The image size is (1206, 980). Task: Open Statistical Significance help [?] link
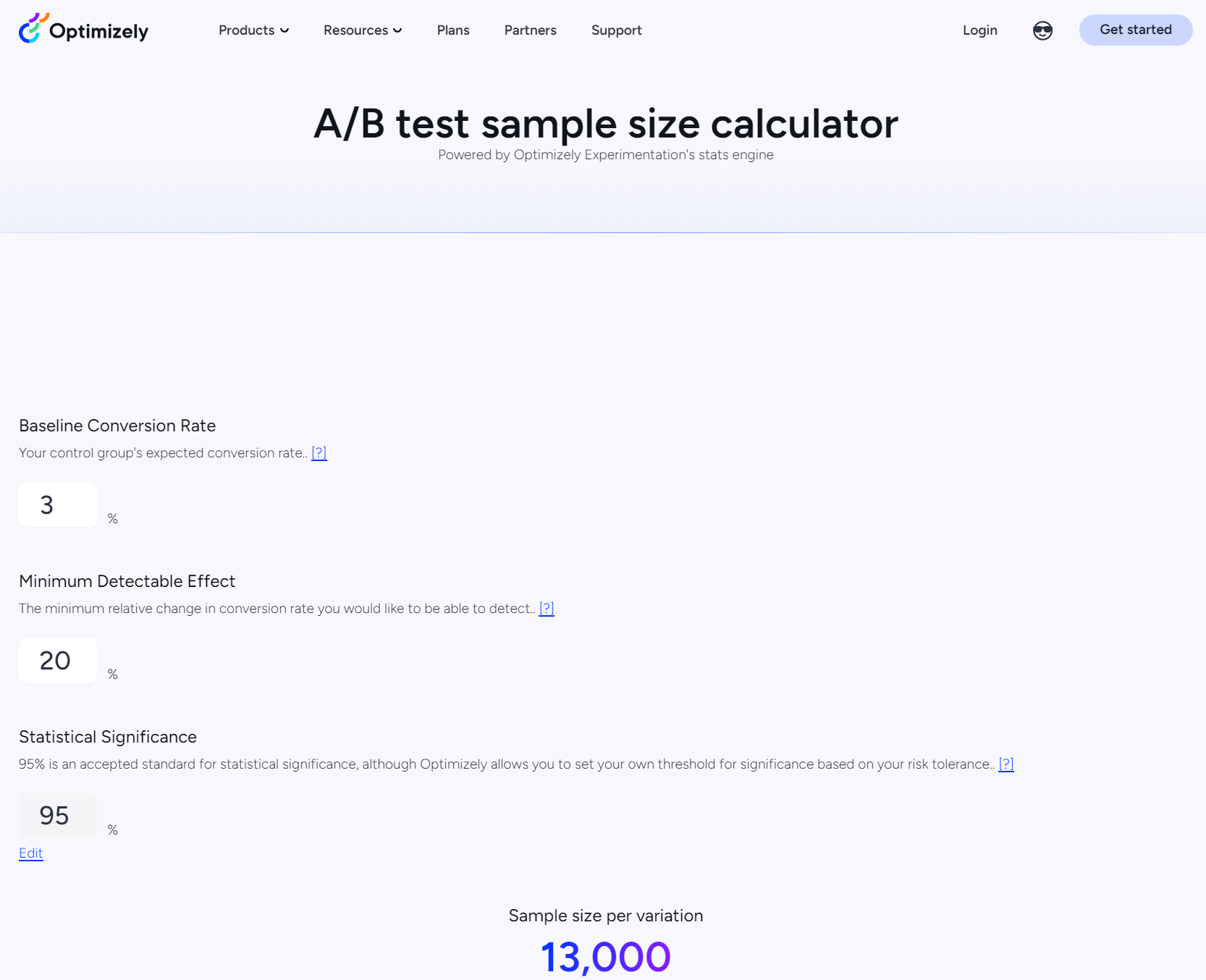pyautogui.click(x=1006, y=764)
